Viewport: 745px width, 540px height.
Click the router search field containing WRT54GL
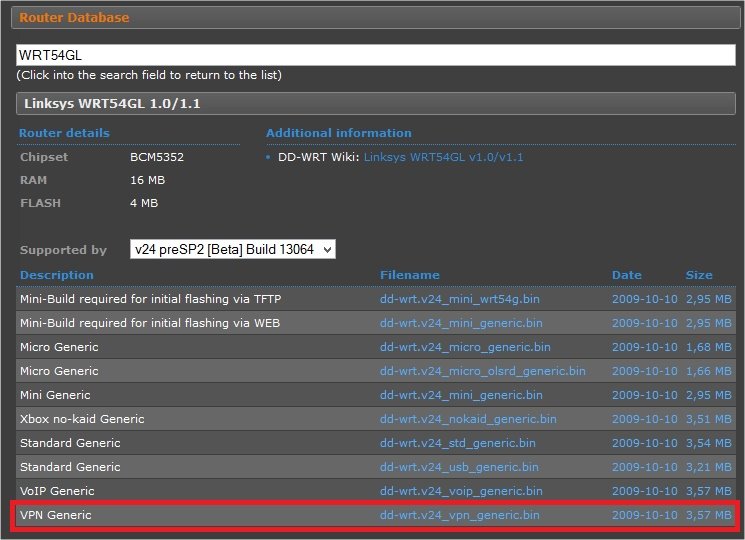[375, 56]
